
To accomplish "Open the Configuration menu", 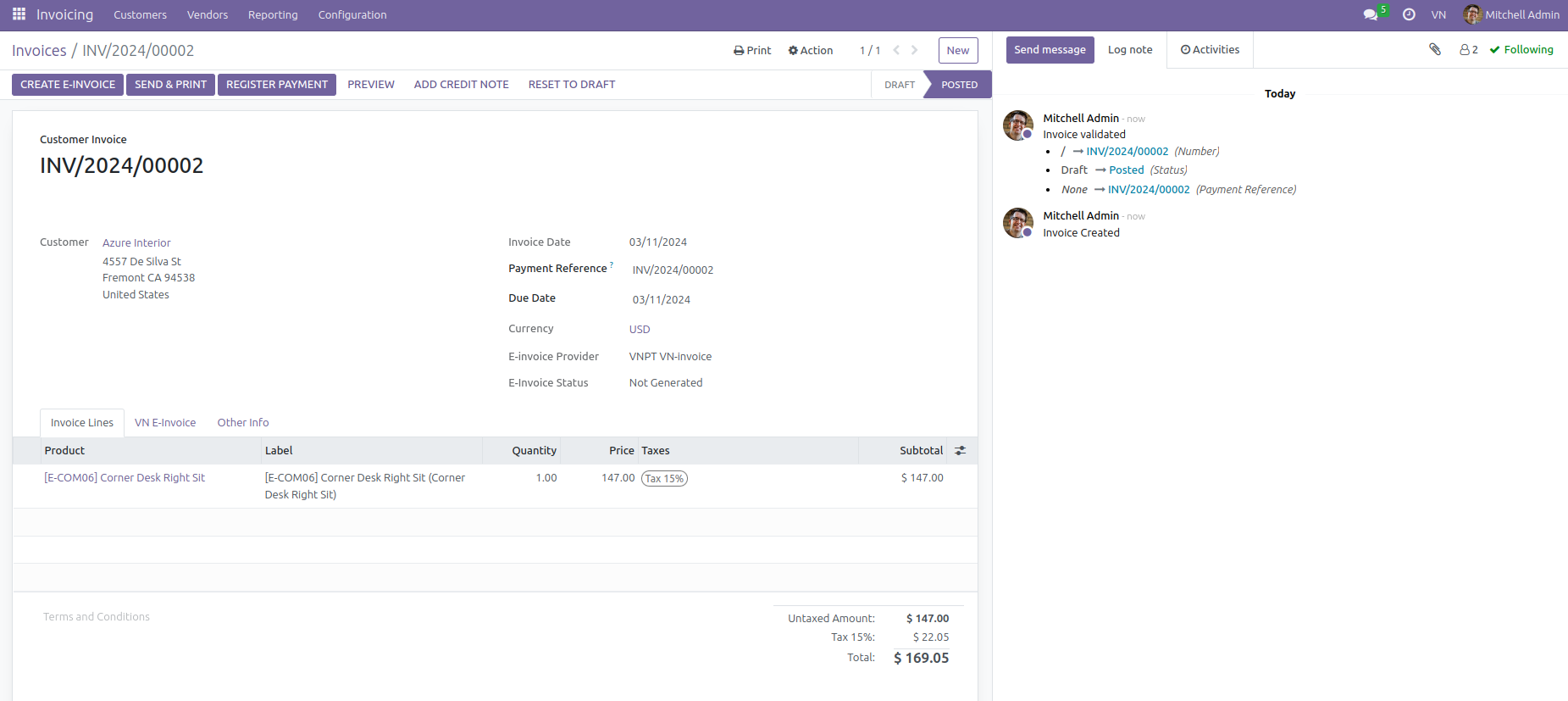I will [352, 14].
